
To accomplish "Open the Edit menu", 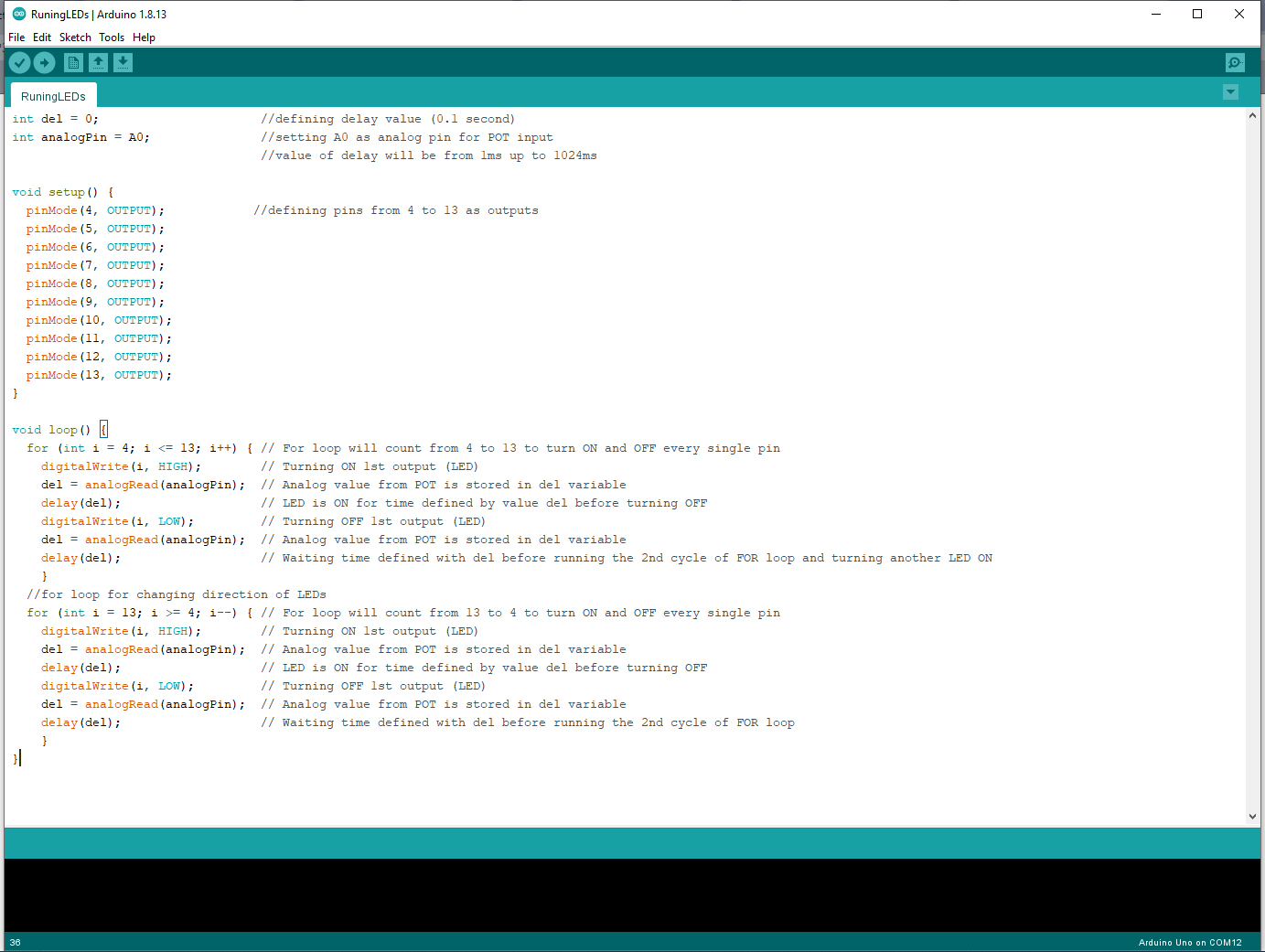I will pyautogui.click(x=42, y=37).
